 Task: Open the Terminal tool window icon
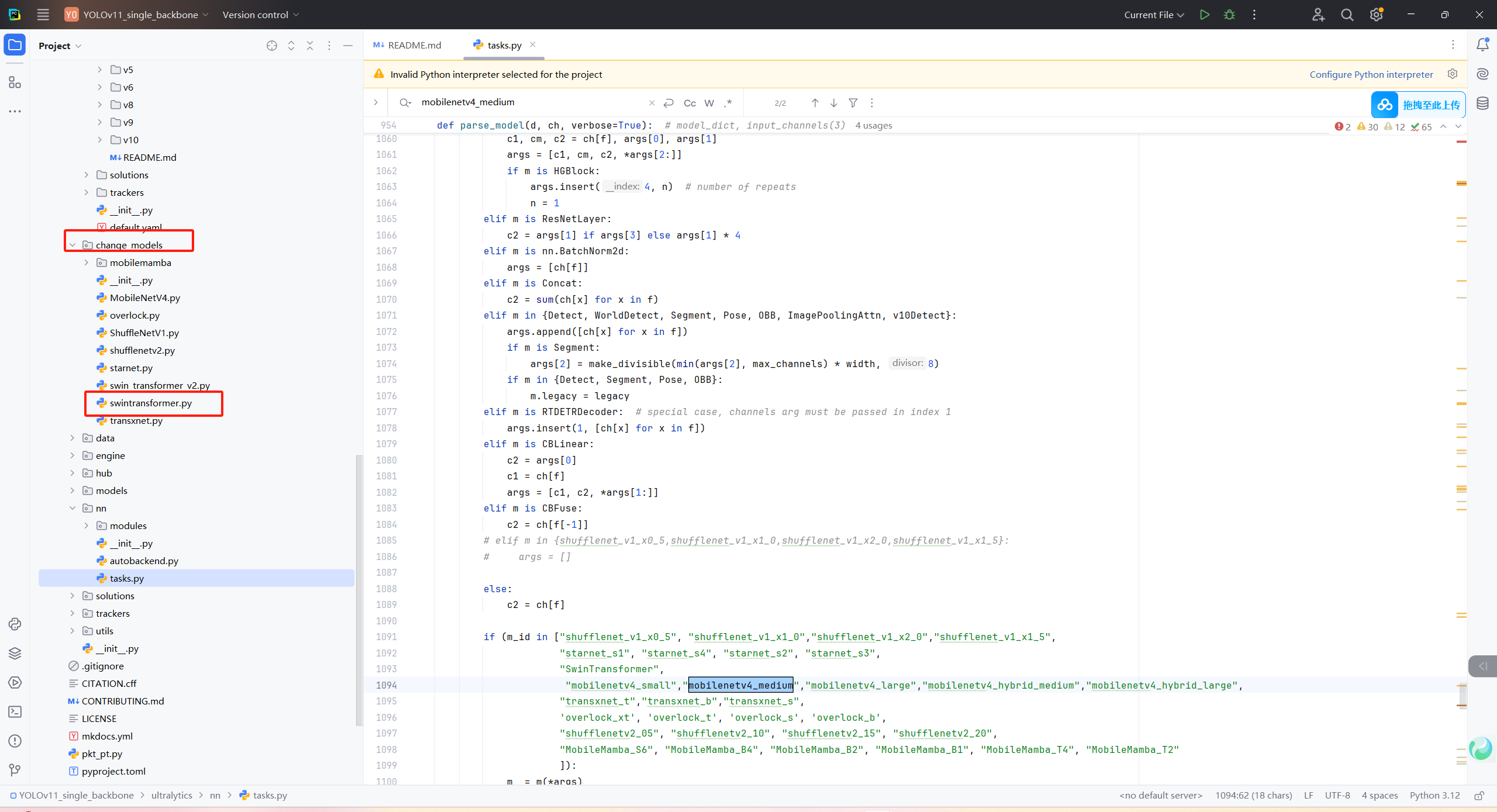tap(15, 711)
